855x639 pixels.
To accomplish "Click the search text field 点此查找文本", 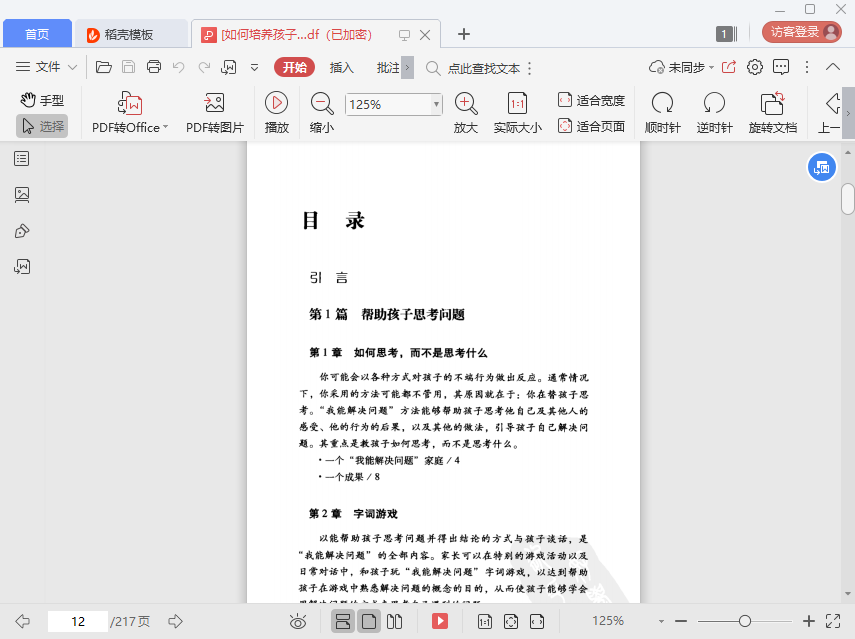I will click(484, 68).
